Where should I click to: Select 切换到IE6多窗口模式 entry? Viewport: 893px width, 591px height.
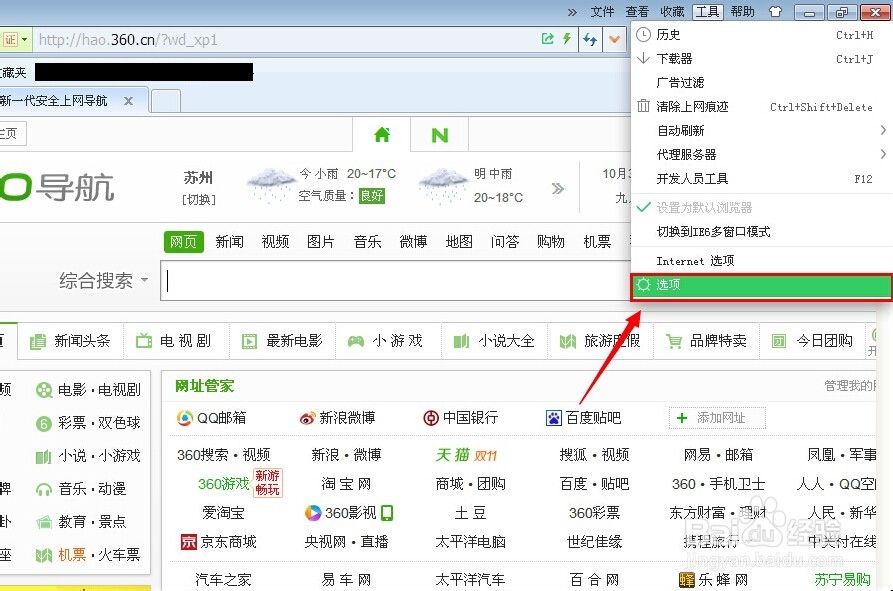point(761,232)
